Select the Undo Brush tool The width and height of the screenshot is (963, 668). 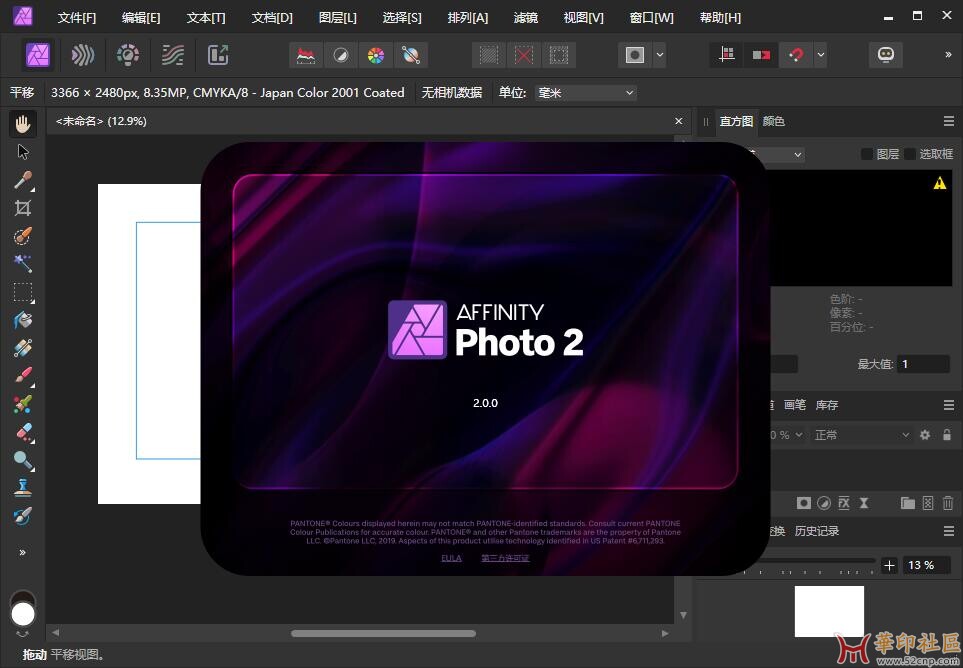coord(23,516)
